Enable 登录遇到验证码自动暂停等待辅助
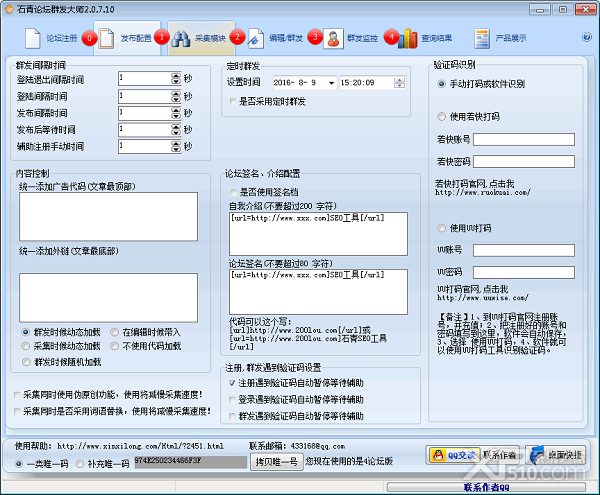 coord(232,400)
